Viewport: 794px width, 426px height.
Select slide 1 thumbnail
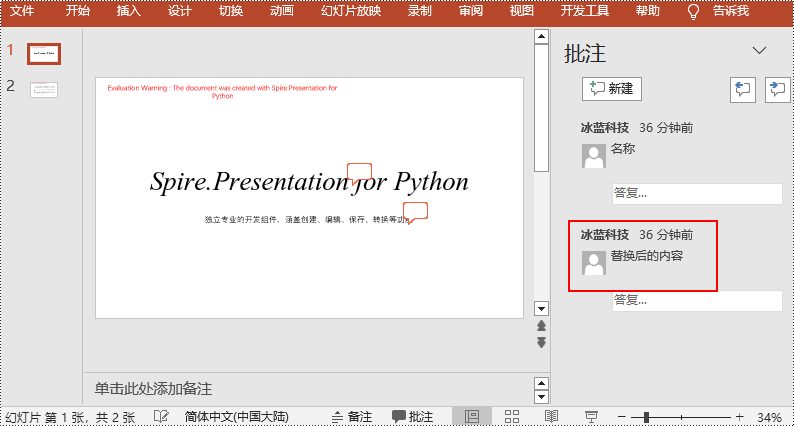point(44,54)
